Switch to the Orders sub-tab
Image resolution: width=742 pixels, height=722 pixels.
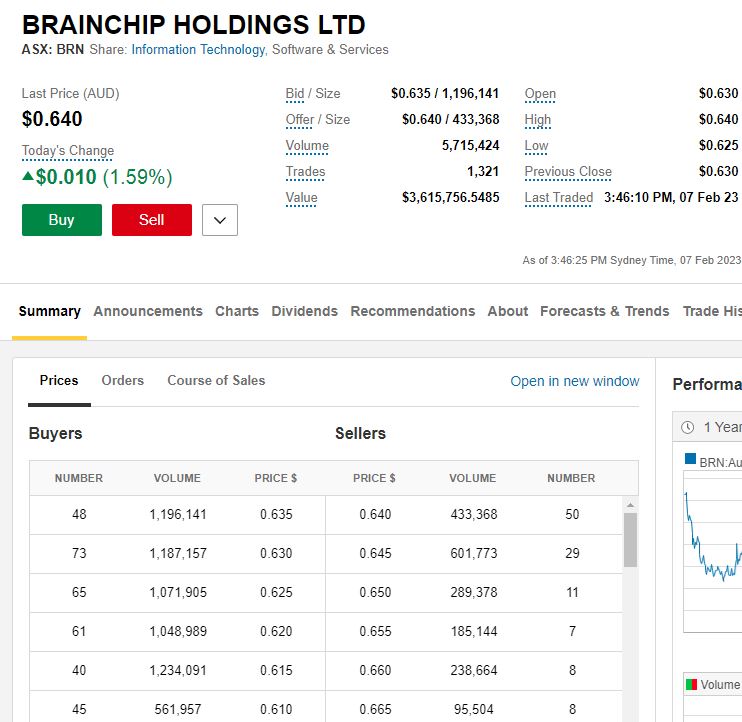point(123,380)
